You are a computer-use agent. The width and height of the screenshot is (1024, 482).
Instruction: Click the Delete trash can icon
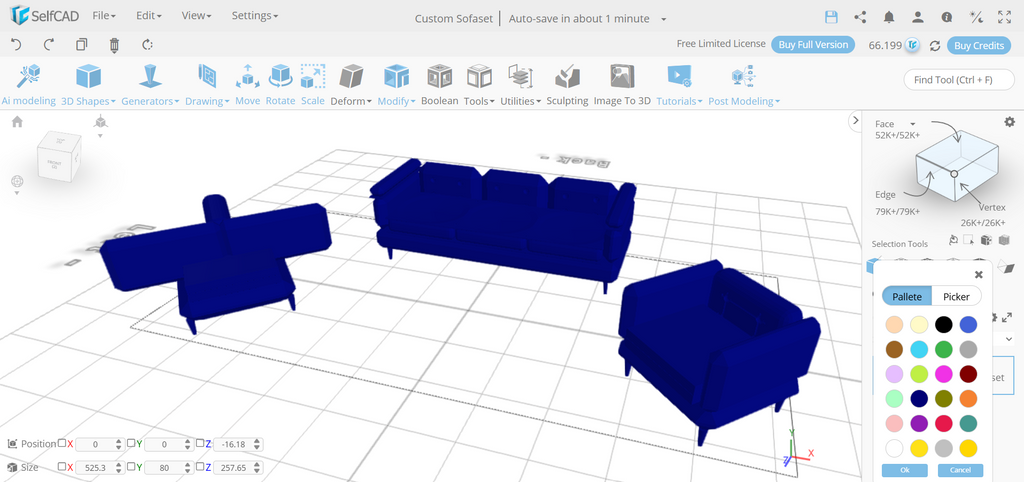pyautogui.click(x=114, y=44)
